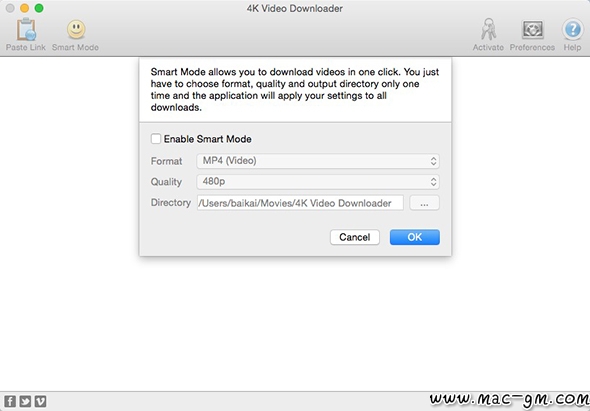Confirm settings with the OK button
This screenshot has width=590, height=411.
tap(415, 237)
